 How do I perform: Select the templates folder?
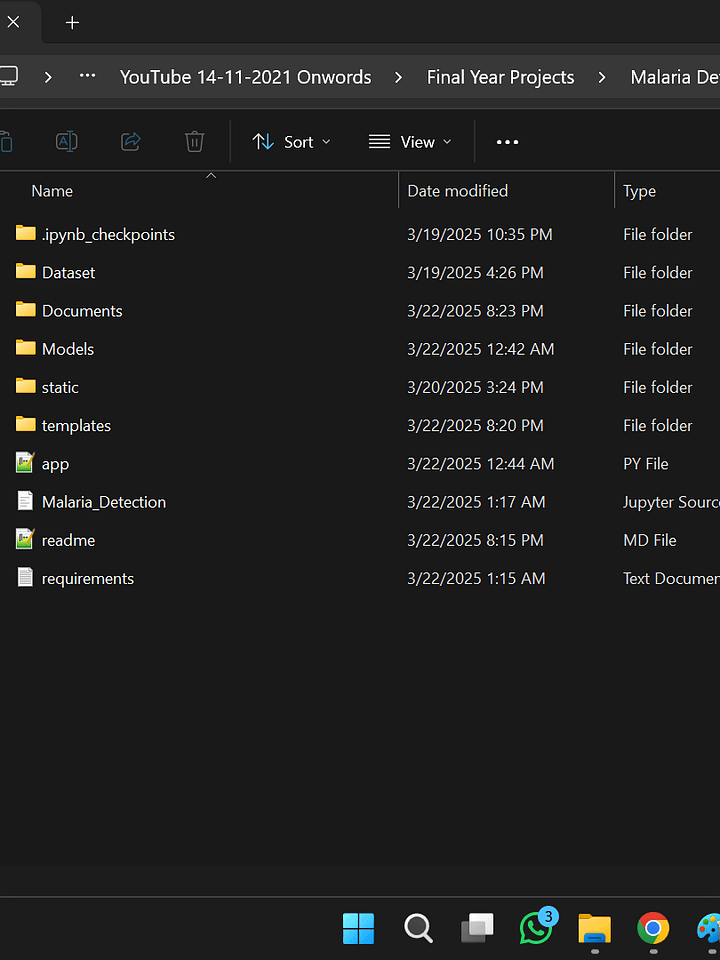(x=76, y=426)
